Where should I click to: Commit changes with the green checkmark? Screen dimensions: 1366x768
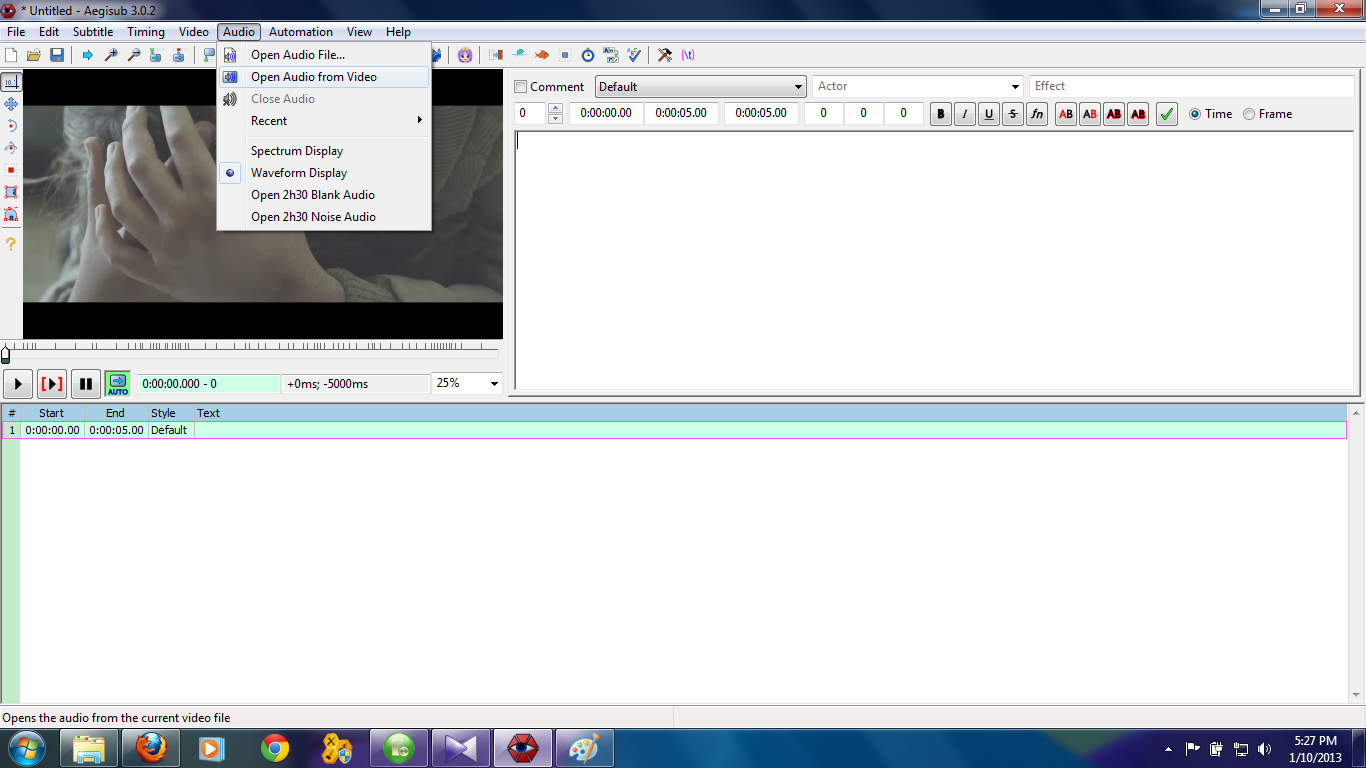(1166, 113)
